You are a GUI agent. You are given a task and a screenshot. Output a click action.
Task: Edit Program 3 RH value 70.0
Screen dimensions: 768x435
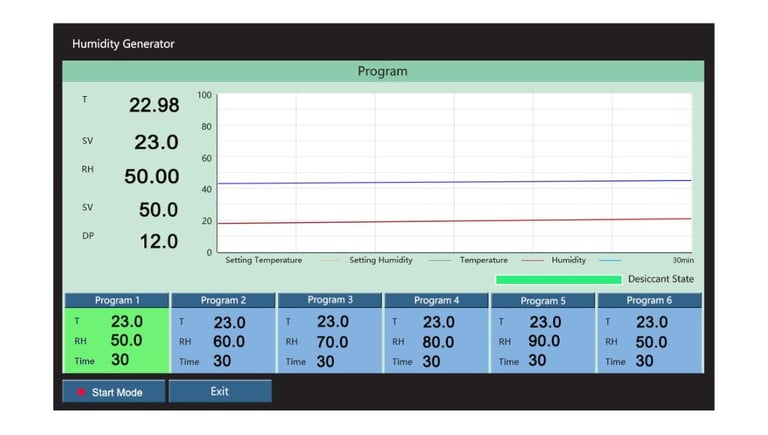coord(332,341)
